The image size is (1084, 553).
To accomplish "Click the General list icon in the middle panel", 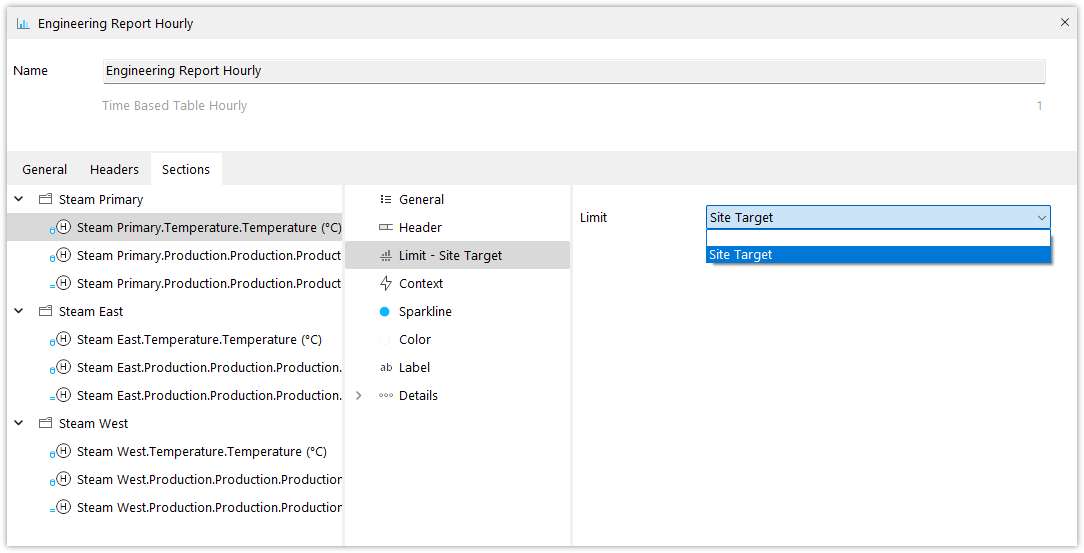I will point(386,199).
